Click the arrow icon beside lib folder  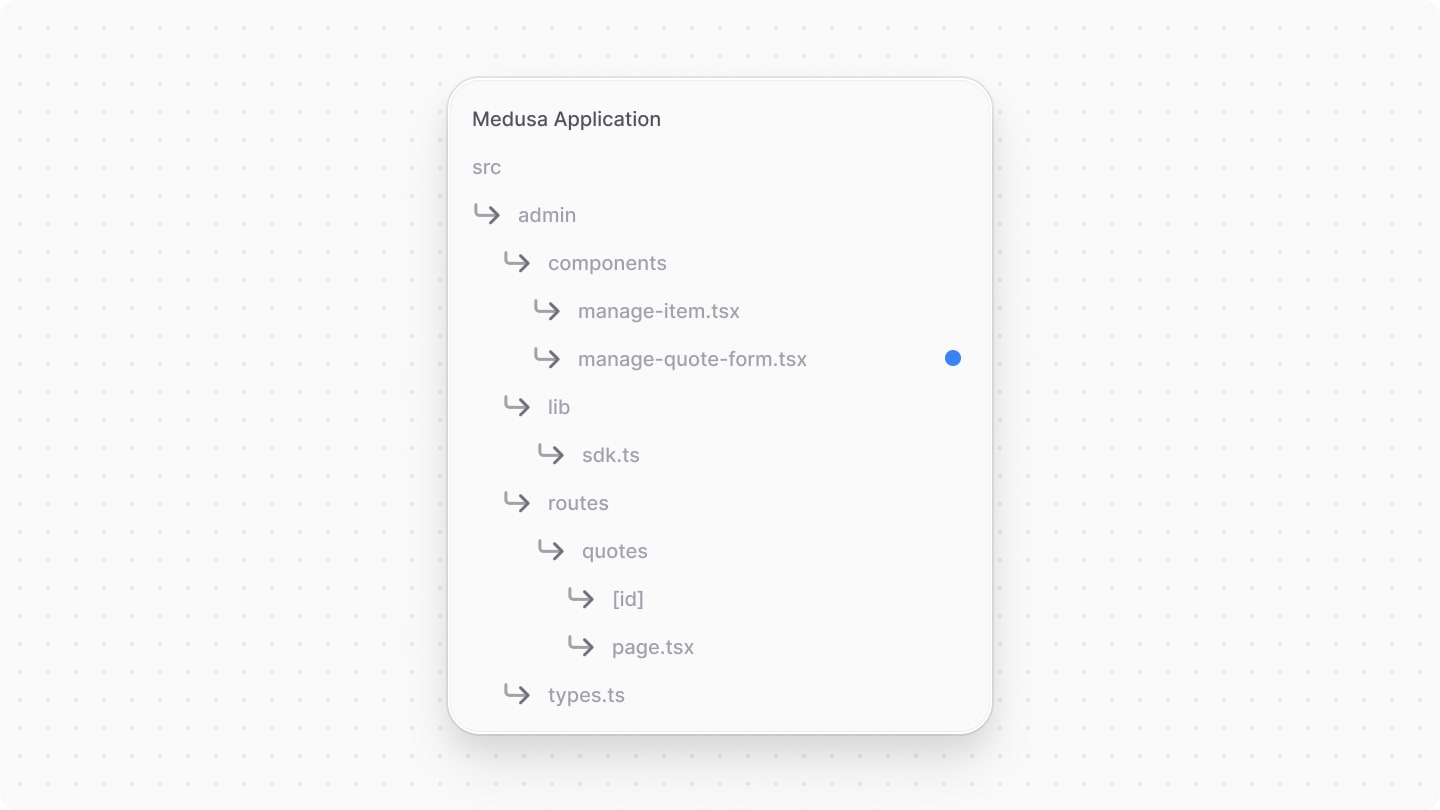518,406
